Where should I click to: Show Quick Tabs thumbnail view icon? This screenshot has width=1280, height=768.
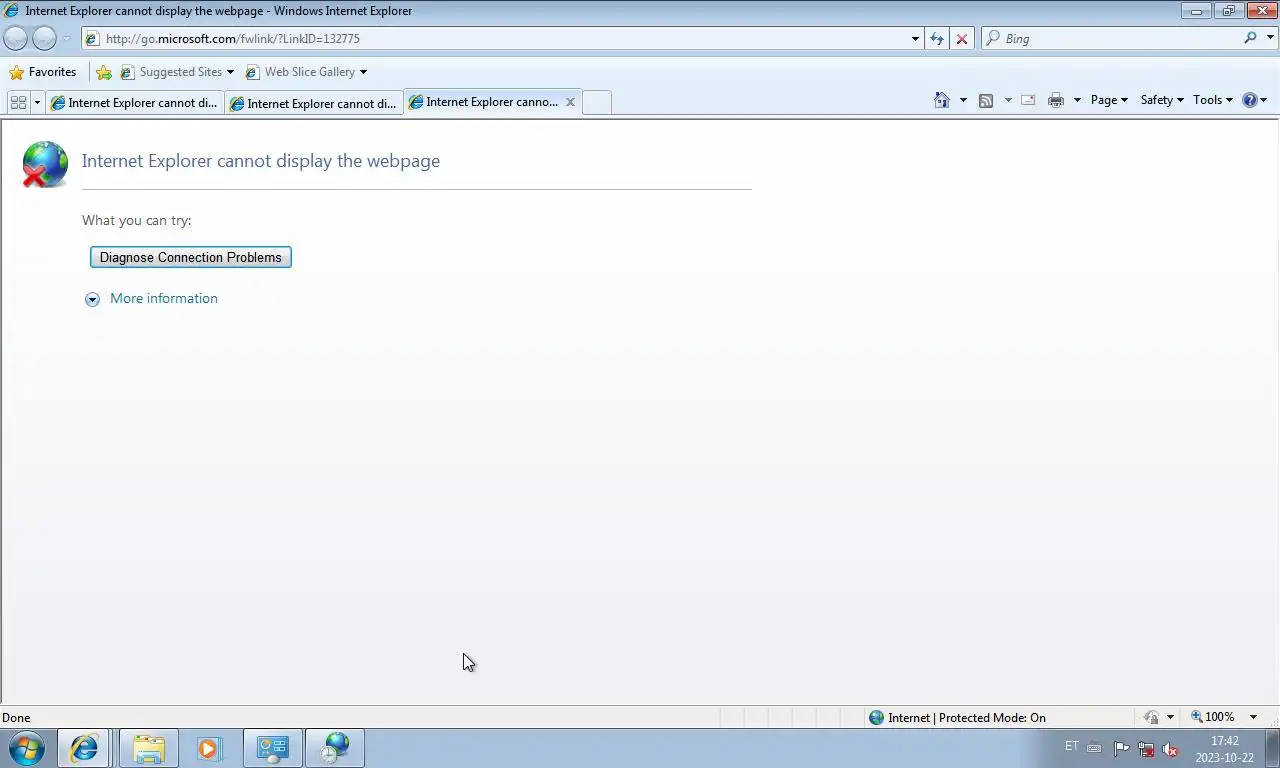click(x=18, y=102)
